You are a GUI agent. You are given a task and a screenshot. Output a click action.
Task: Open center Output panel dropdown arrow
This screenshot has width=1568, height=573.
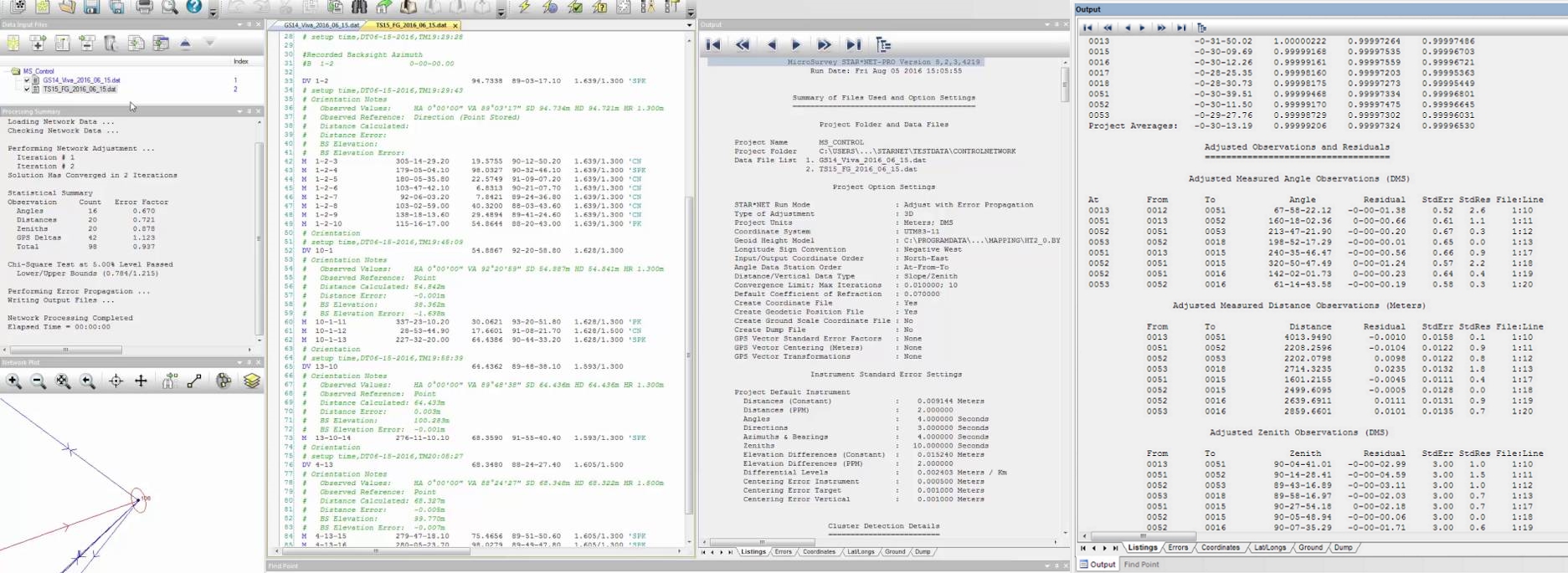[x=1046, y=25]
